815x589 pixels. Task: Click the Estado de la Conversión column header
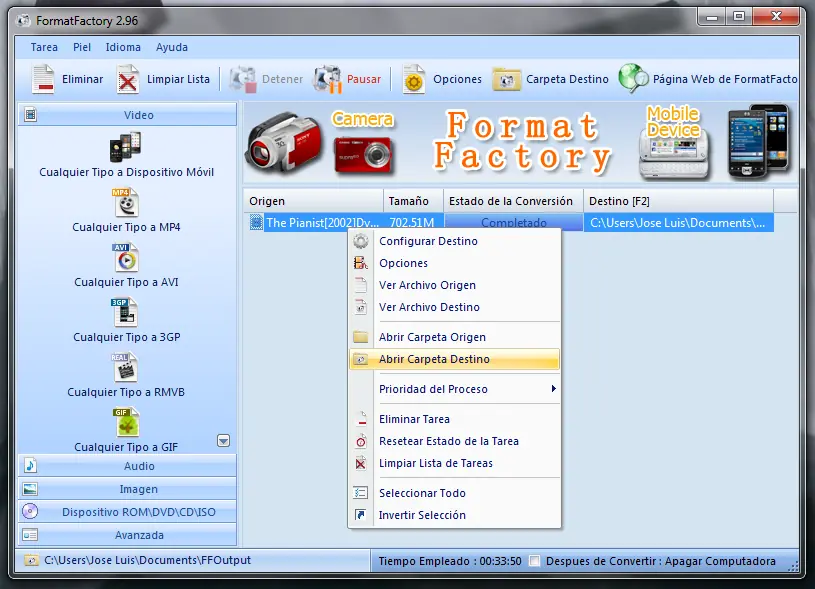pyautogui.click(x=514, y=201)
